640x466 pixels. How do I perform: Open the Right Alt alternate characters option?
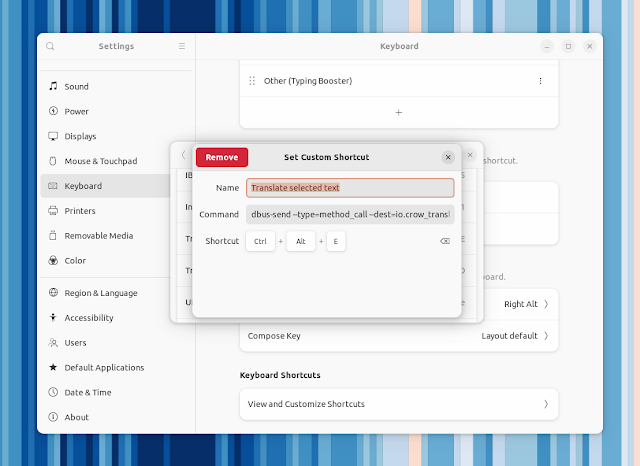click(526, 304)
